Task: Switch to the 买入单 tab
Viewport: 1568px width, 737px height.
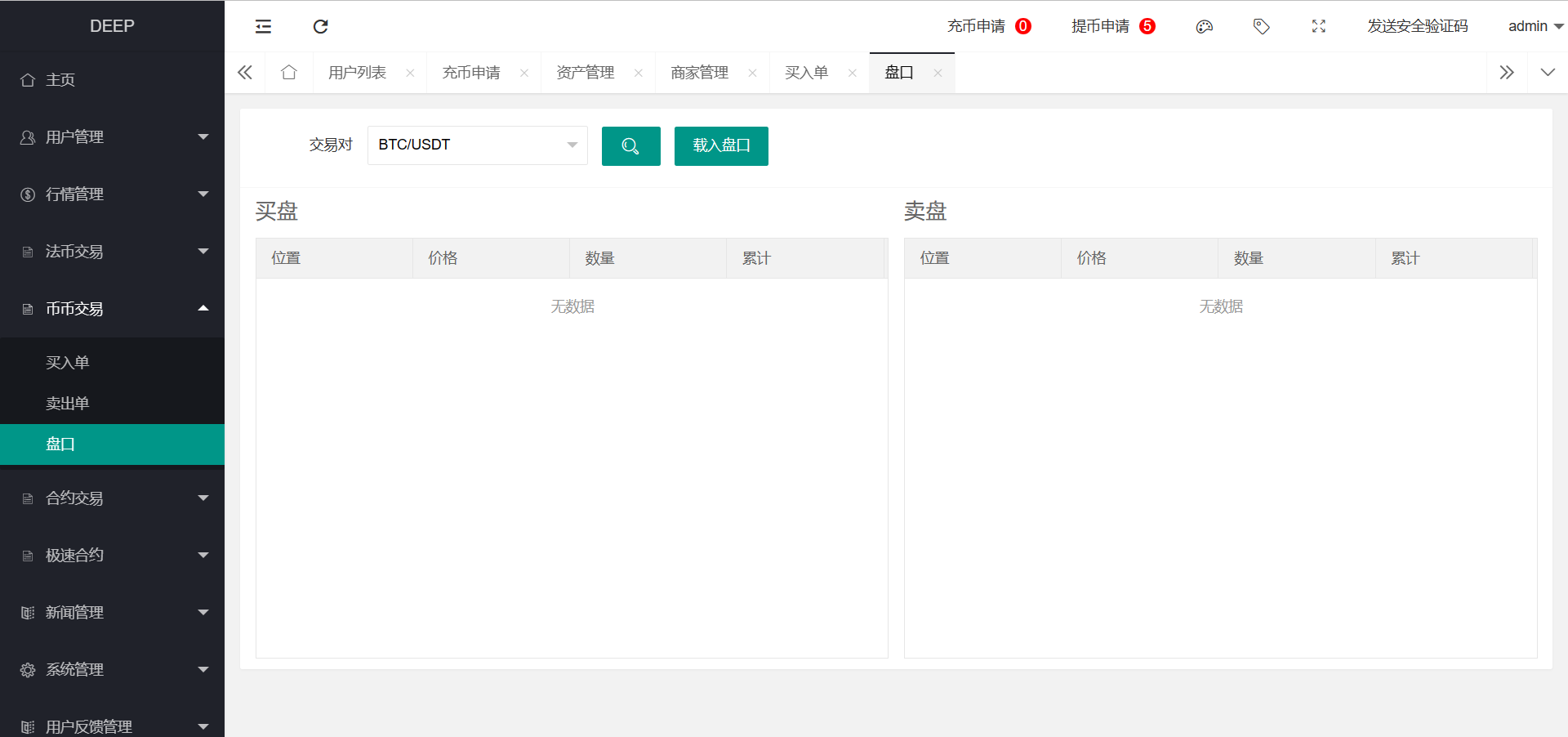Action: [x=806, y=72]
